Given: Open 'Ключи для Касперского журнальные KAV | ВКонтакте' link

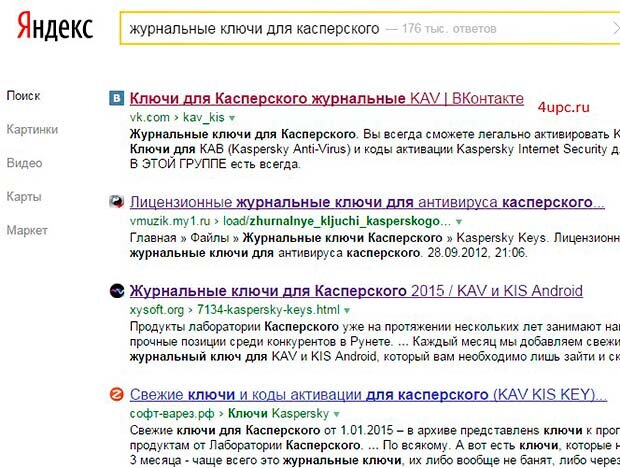Looking at the screenshot, I should tap(327, 98).
